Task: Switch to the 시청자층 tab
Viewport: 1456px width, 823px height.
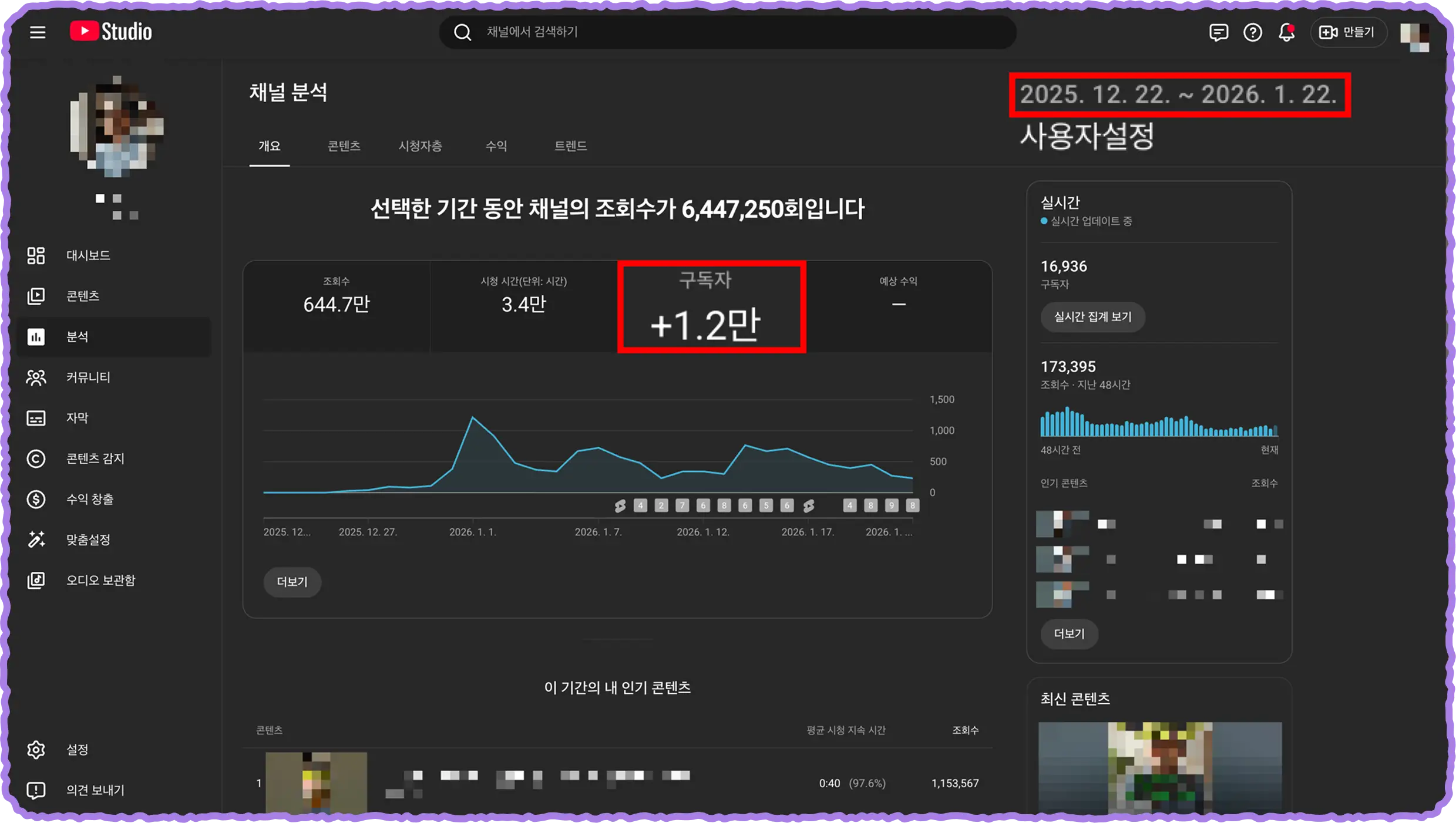Action: click(x=421, y=146)
